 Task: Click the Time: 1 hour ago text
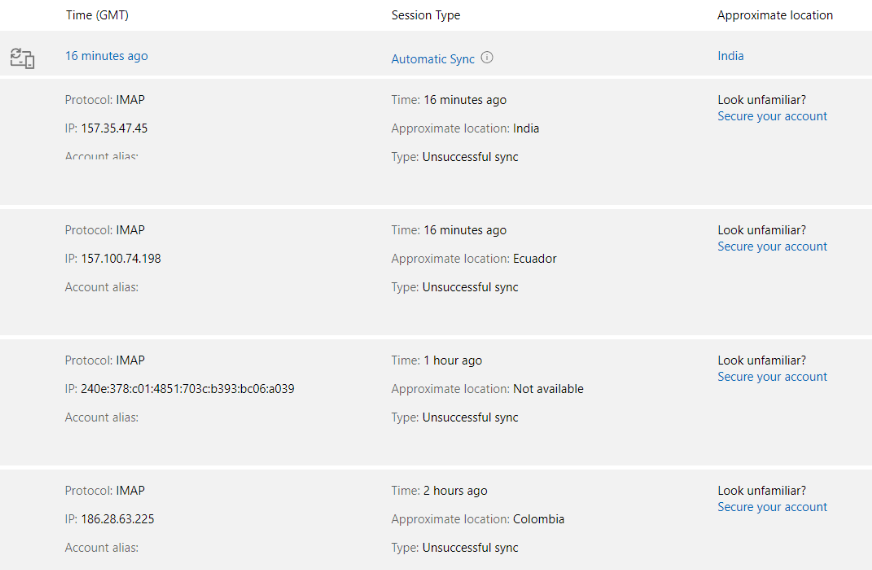[437, 360]
